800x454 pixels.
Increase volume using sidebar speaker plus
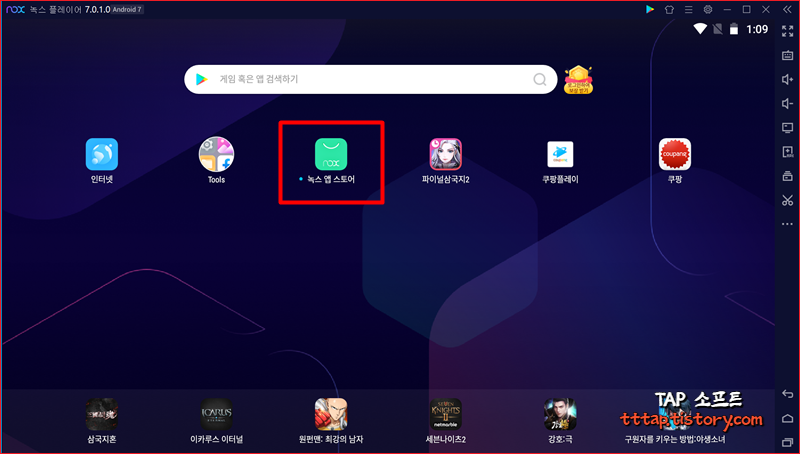pyautogui.click(x=788, y=79)
